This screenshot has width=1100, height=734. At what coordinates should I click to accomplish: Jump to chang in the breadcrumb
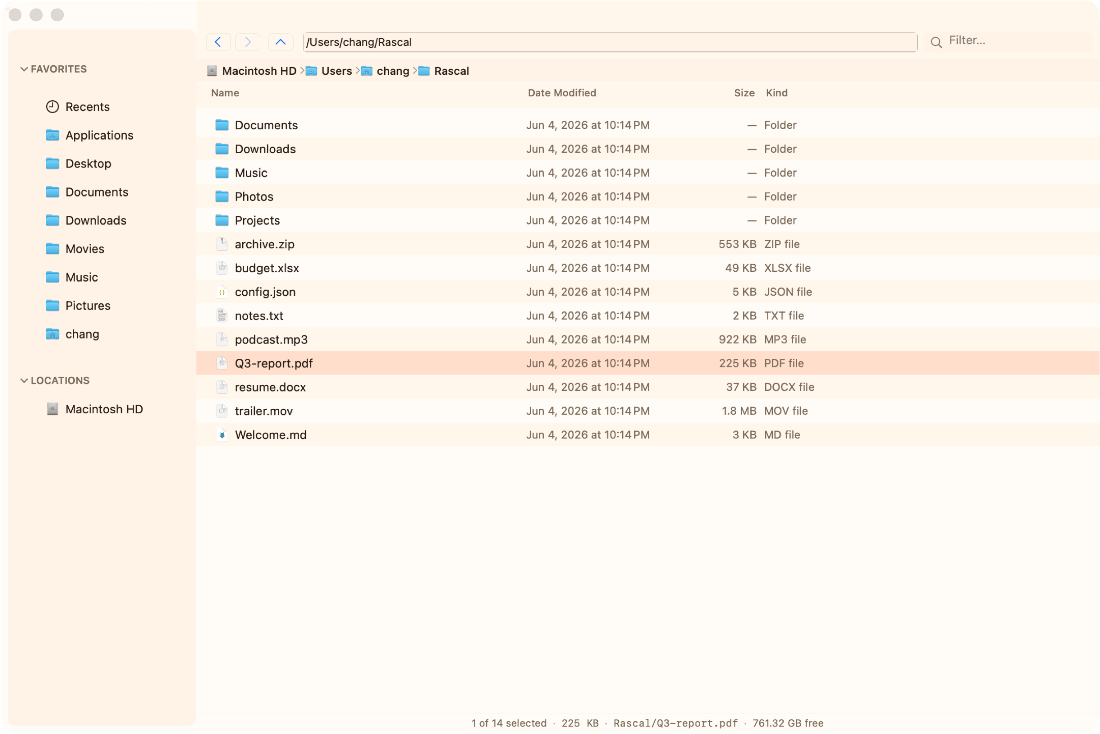pos(393,71)
